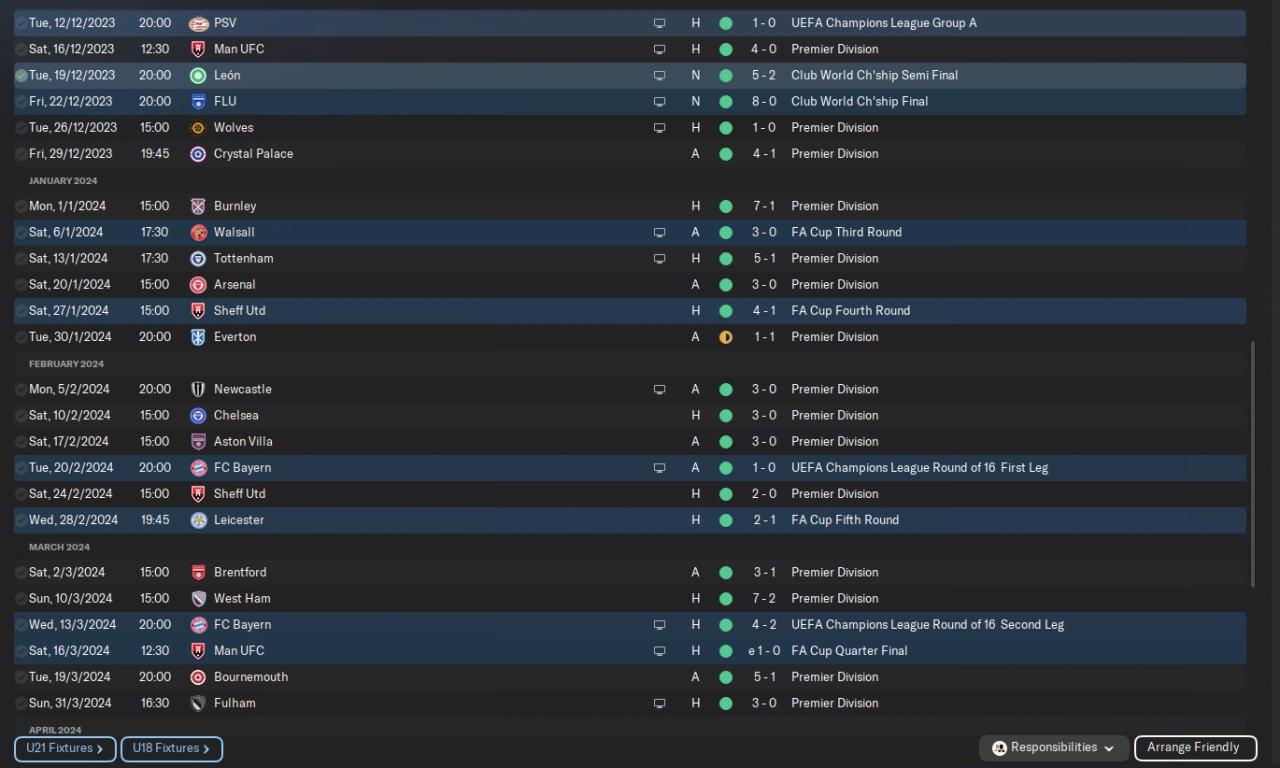Toggle the tick circle beside Chelsea fixture

click(x=21, y=416)
